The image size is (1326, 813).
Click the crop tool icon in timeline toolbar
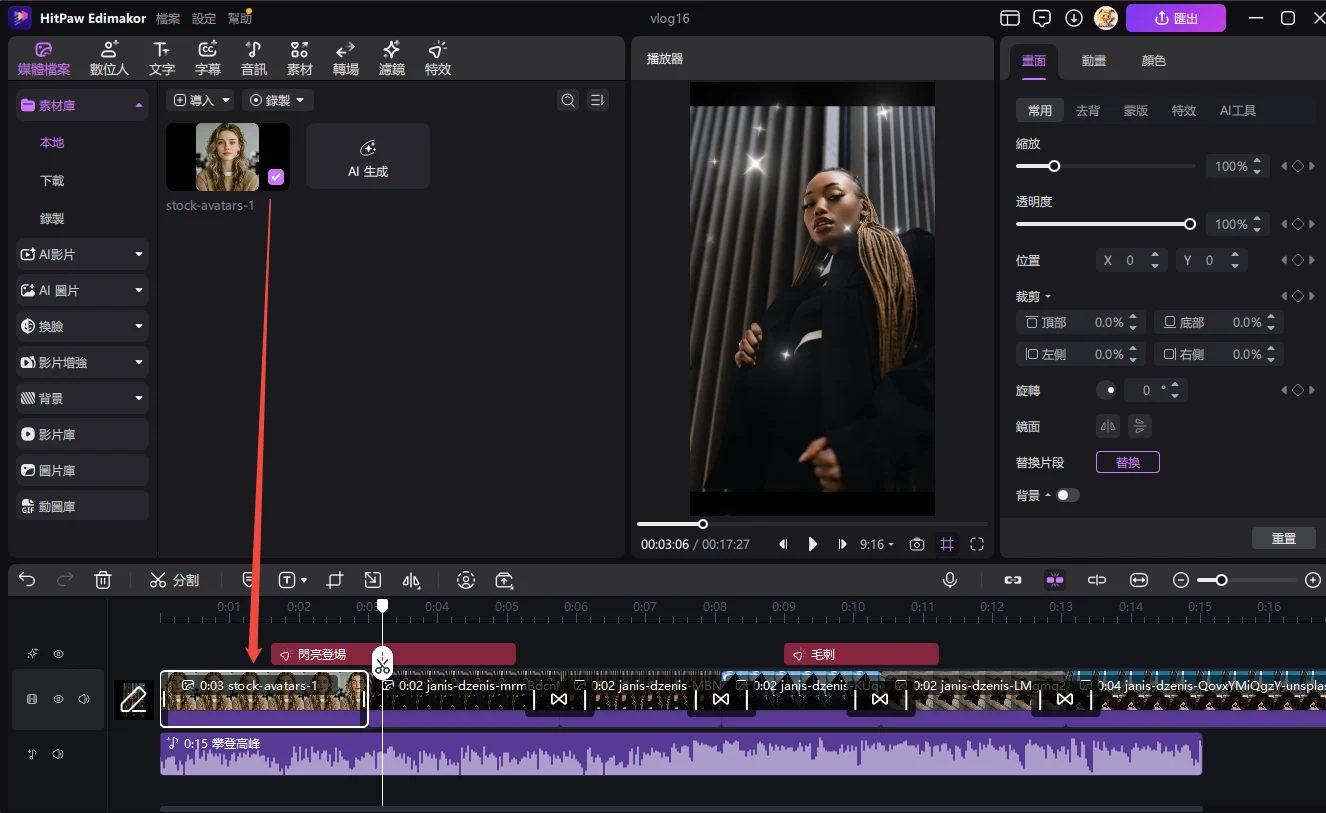334,580
